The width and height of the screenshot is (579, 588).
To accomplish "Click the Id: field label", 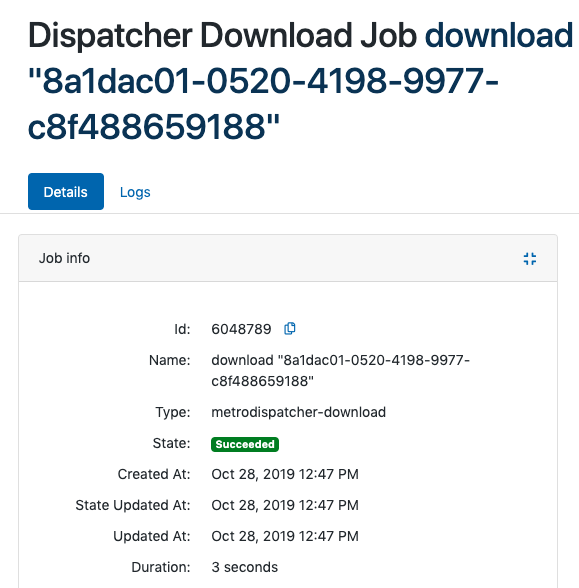I will [x=182, y=329].
